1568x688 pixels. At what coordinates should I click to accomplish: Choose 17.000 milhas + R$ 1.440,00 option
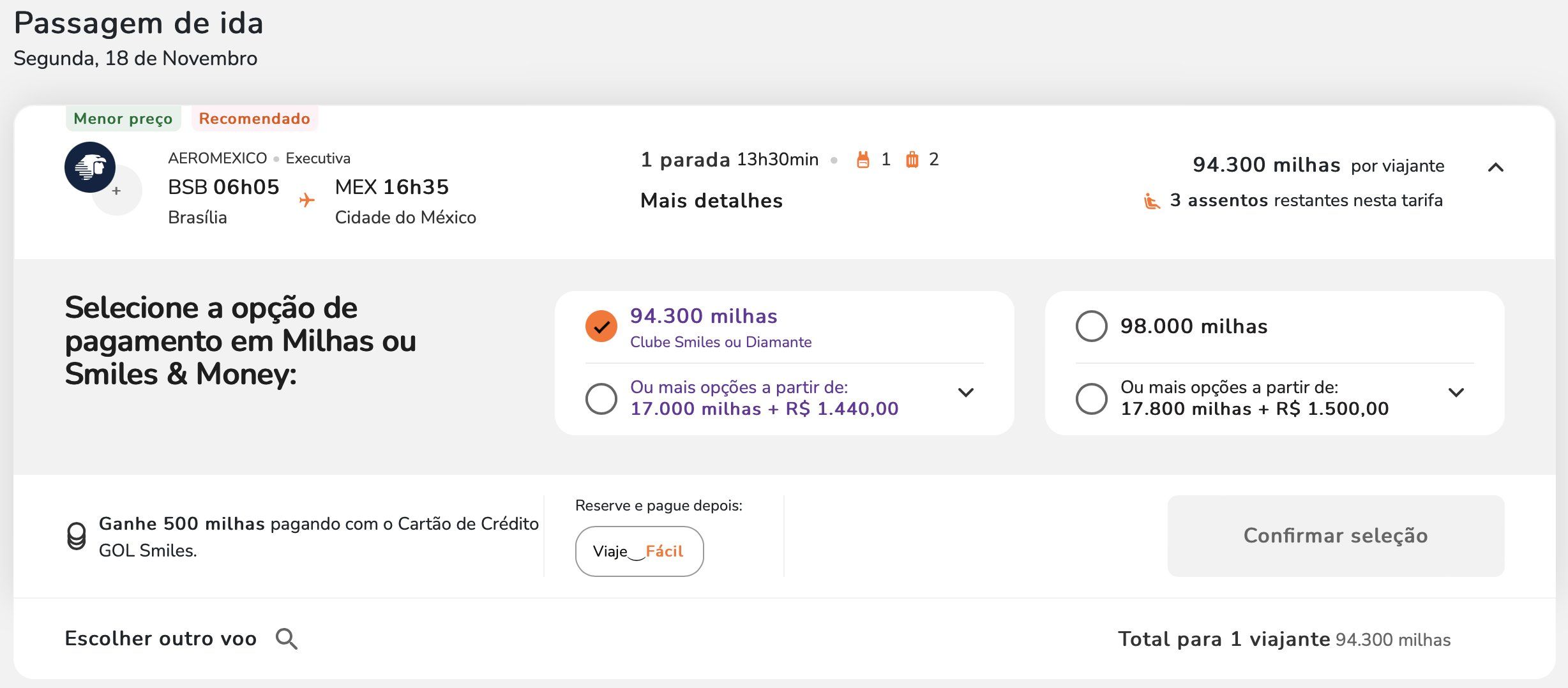click(601, 398)
